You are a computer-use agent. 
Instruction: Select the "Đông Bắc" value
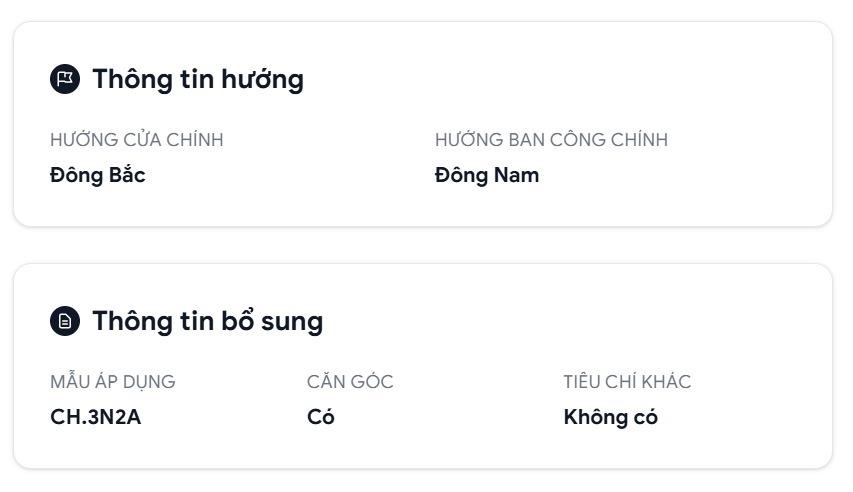tap(98, 175)
